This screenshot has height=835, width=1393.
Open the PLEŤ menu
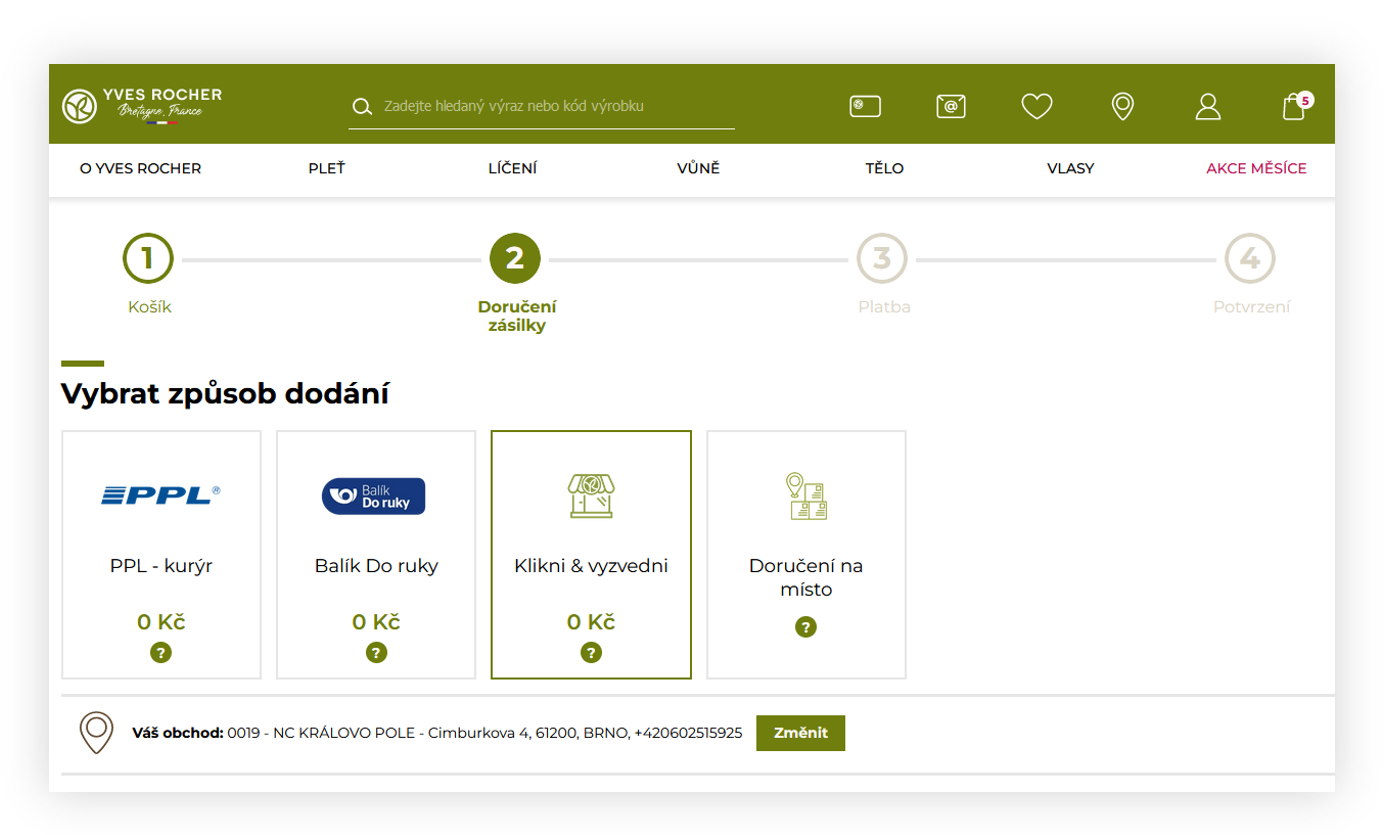click(x=326, y=168)
